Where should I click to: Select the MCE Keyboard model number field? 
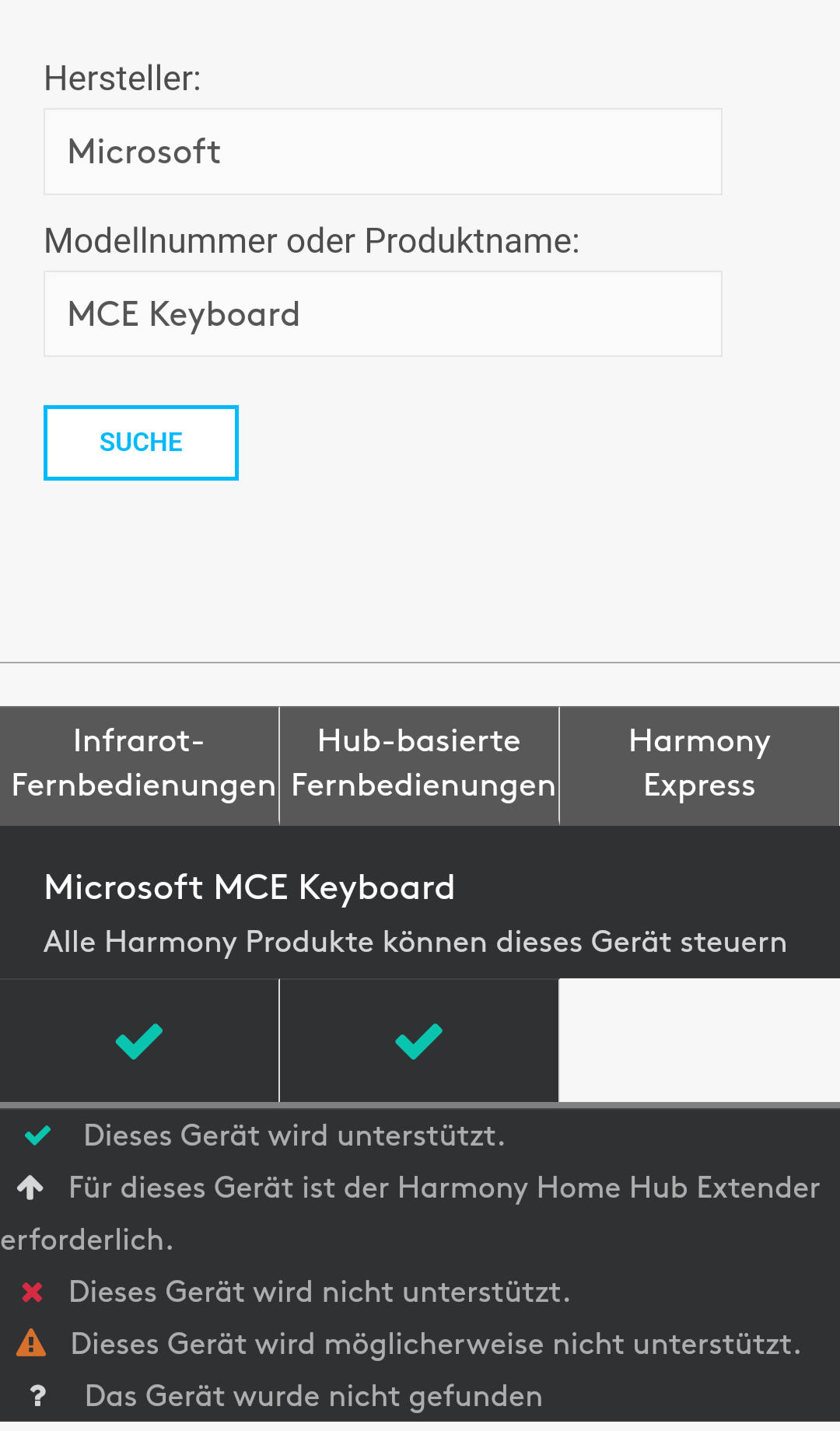click(x=383, y=314)
